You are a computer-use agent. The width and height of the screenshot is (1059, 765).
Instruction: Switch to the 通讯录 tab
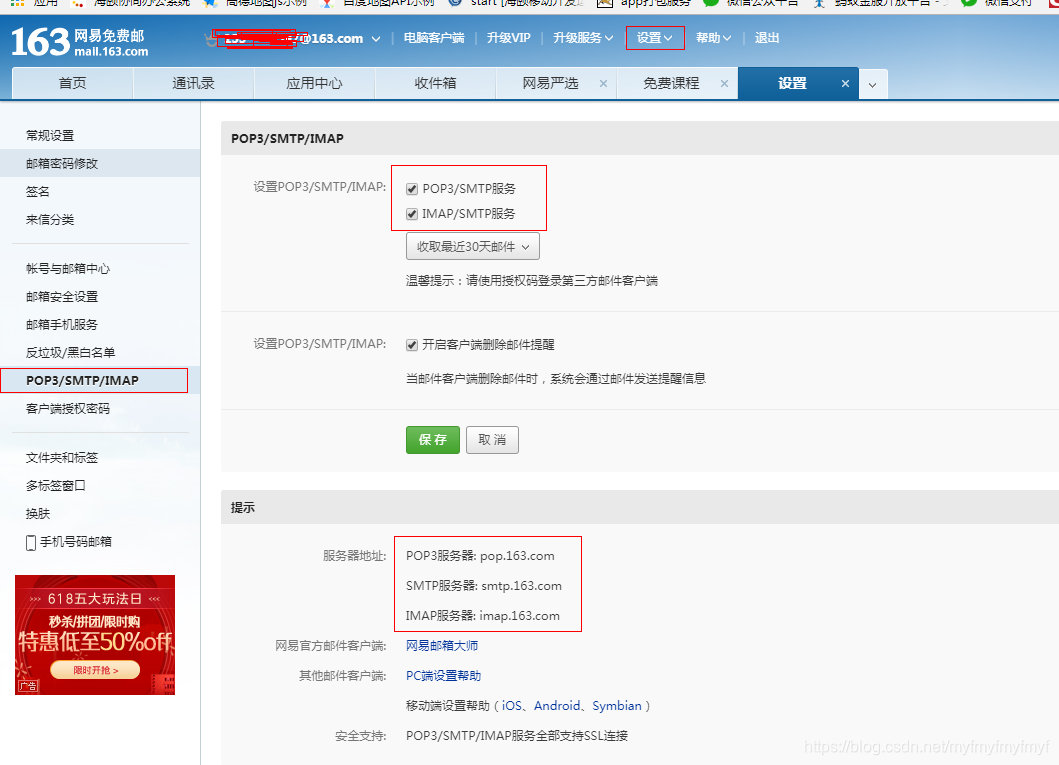coord(193,83)
